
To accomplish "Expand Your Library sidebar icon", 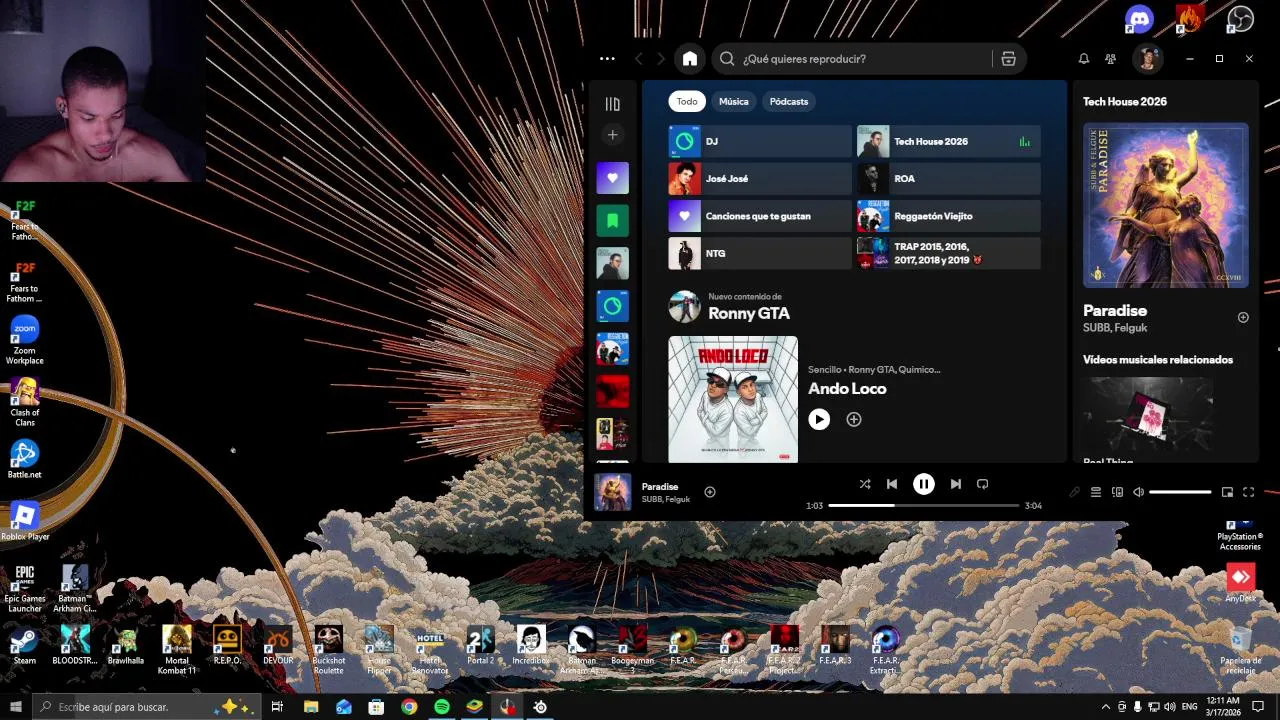I will (x=613, y=104).
